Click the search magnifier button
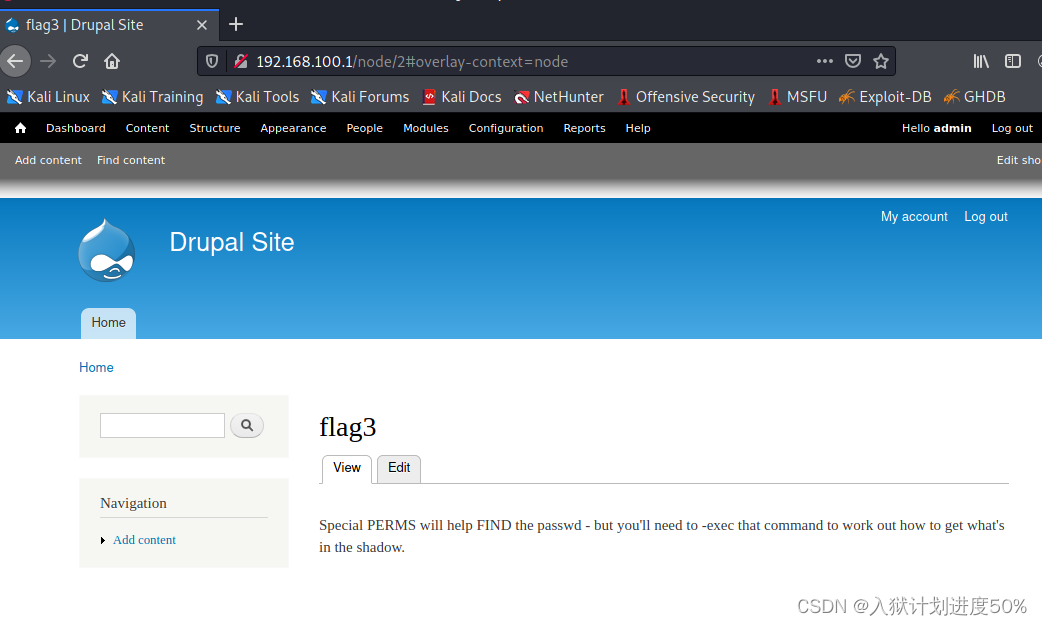 click(247, 425)
